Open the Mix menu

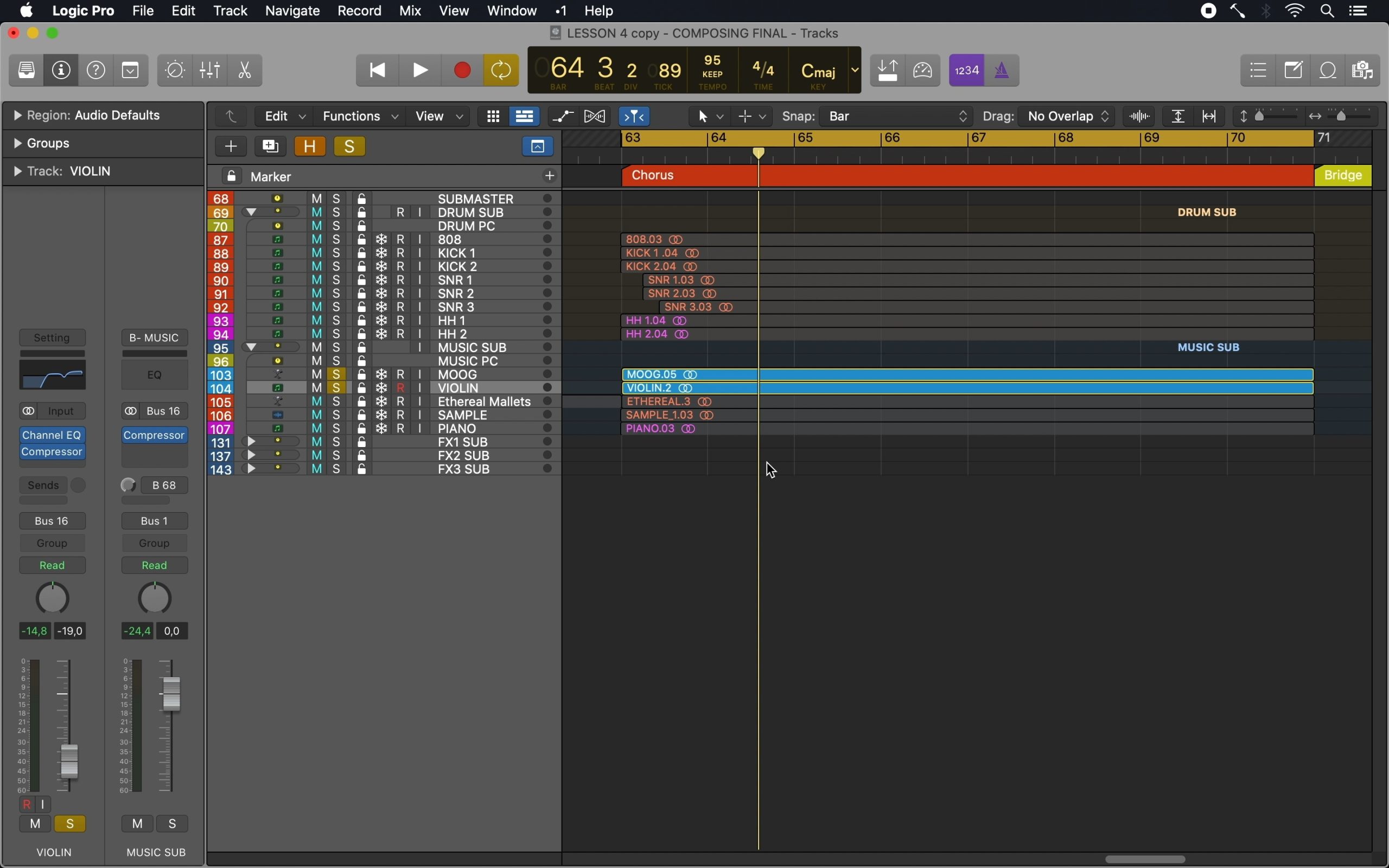410,11
